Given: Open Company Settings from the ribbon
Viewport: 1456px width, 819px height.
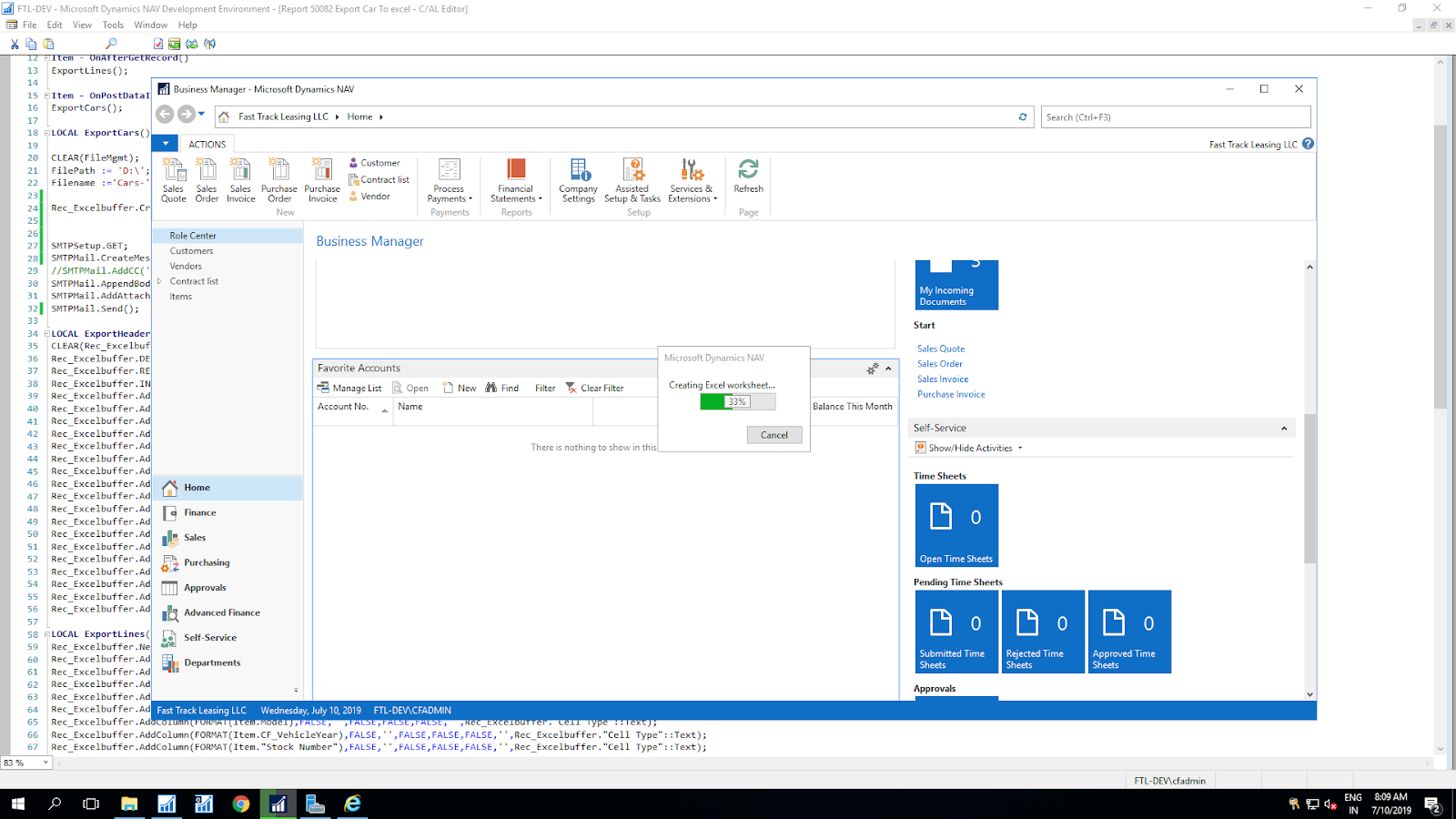Looking at the screenshot, I should coord(578,180).
